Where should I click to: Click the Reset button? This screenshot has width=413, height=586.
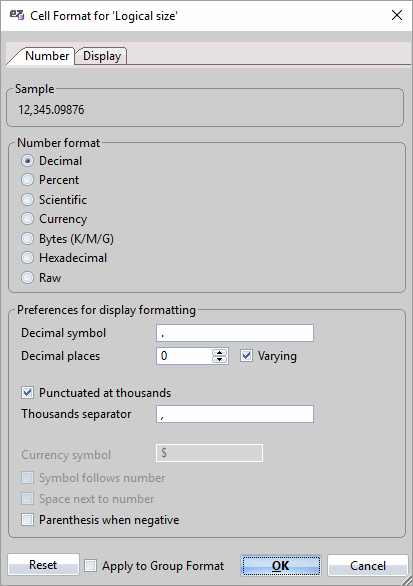[43, 565]
